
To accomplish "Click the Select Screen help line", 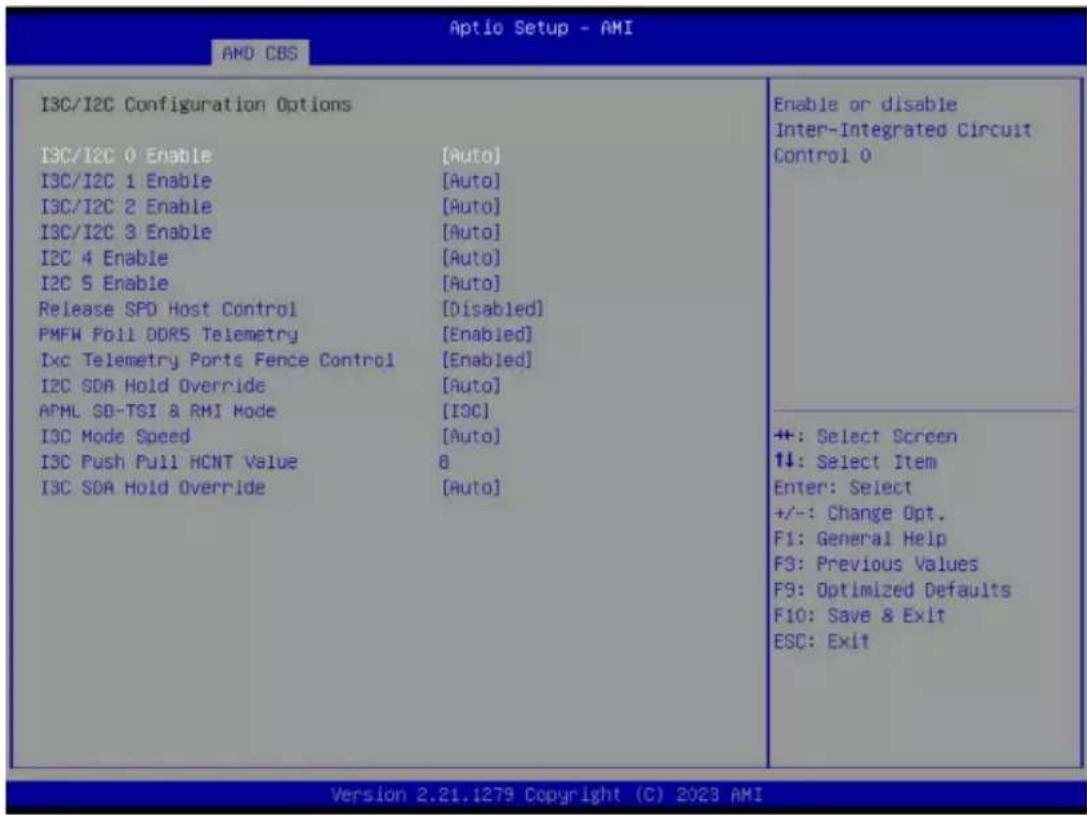I will (x=865, y=437).
